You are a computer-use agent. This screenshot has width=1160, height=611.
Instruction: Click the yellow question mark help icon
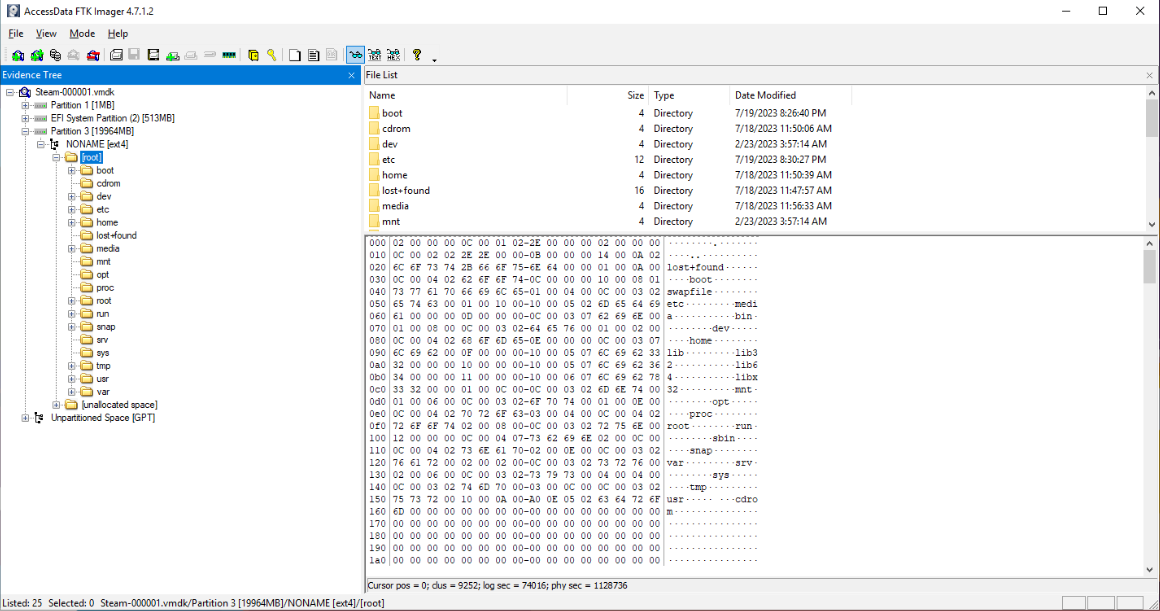pos(417,55)
